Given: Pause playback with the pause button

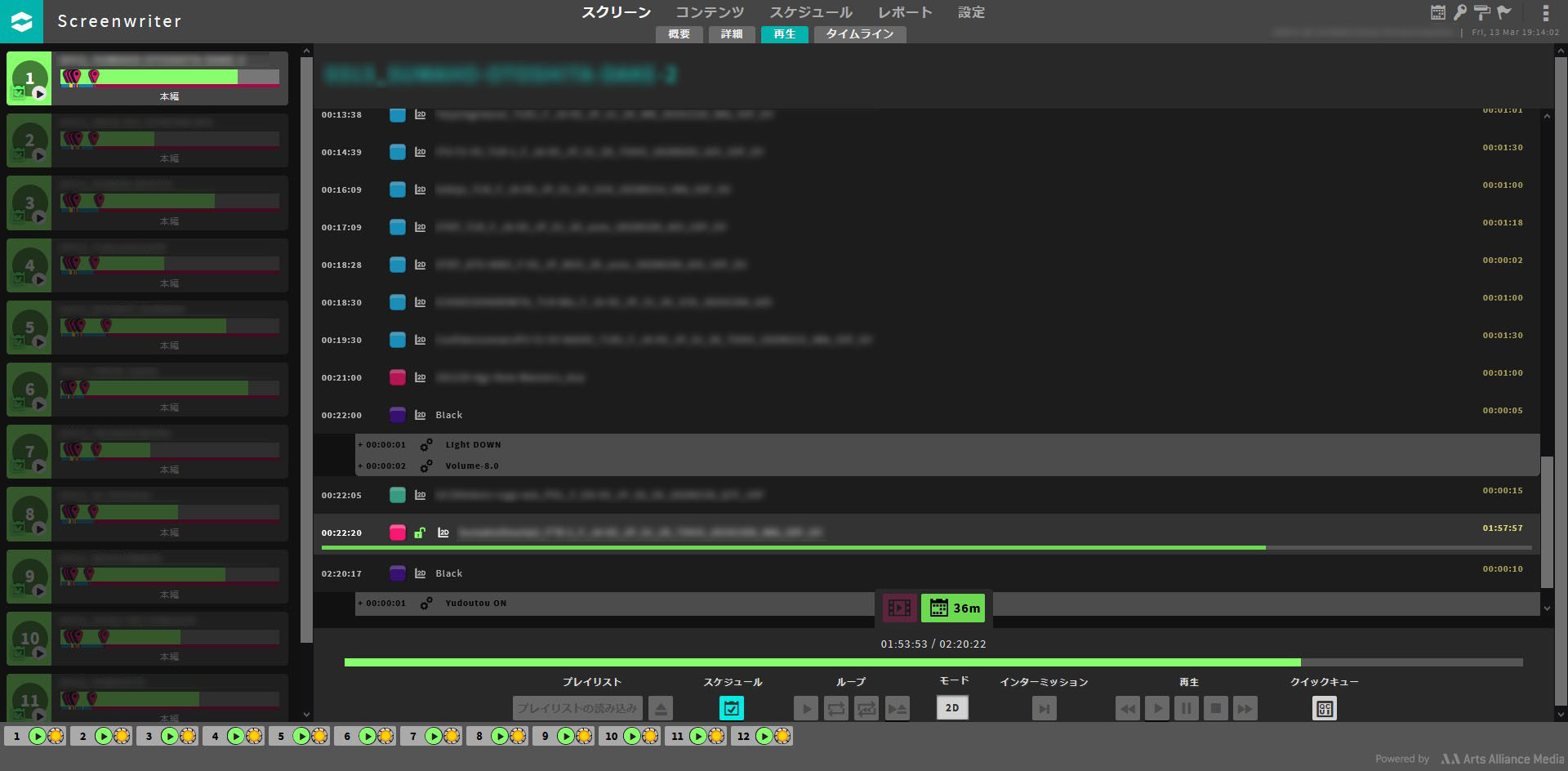Looking at the screenshot, I should [x=1187, y=708].
